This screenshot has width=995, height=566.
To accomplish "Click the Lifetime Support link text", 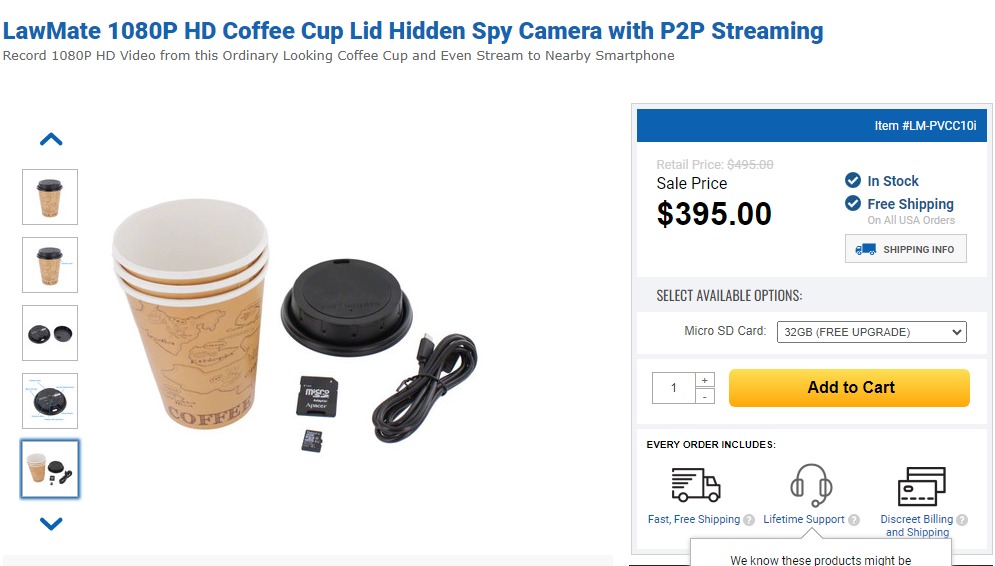I will [803, 519].
